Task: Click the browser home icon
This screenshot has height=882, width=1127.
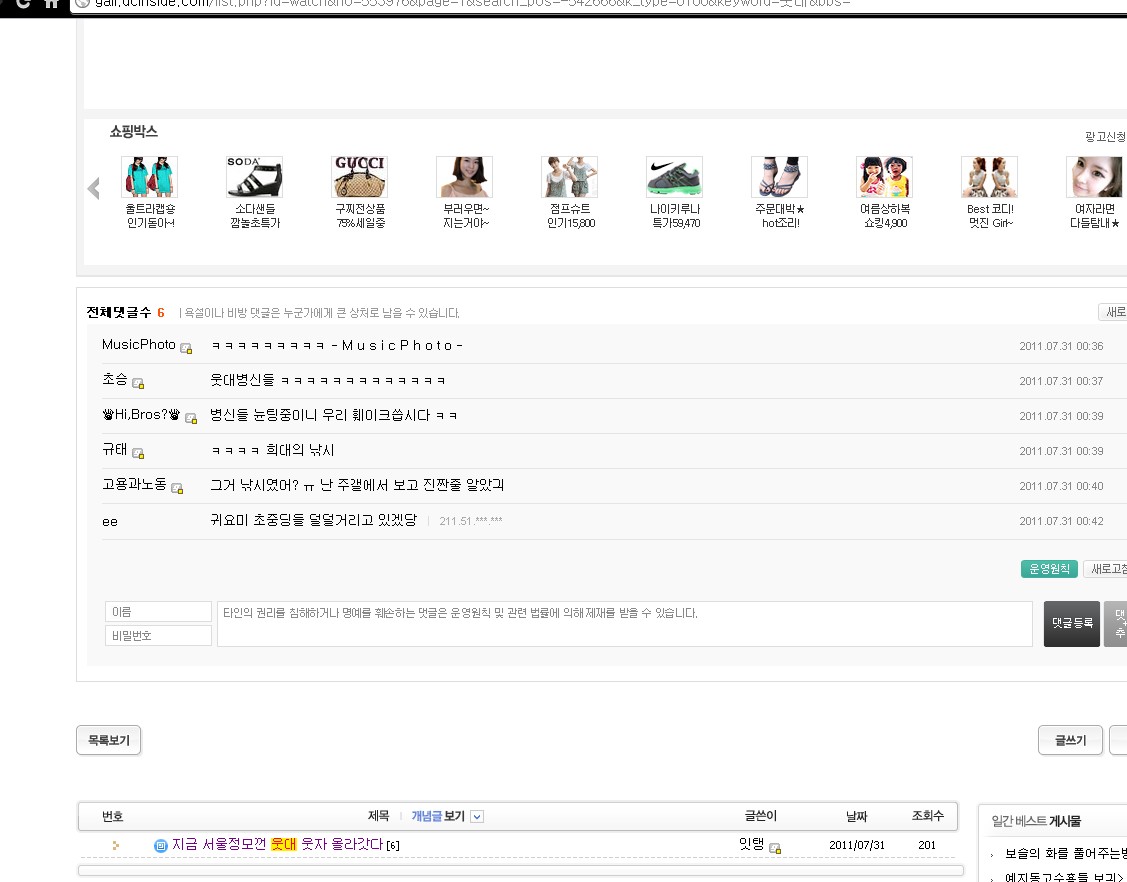Action: point(52,4)
